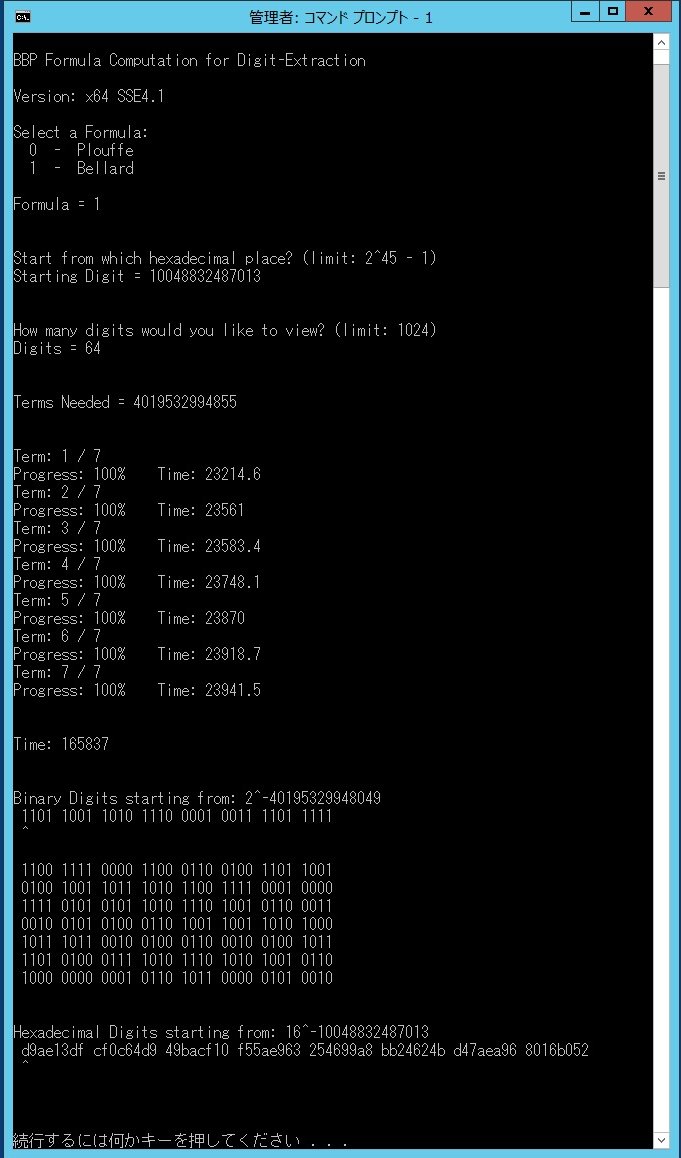Click the 'Binary Digits starting from' heading
The width and height of the screenshot is (681, 1158).
[x=117, y=798]
